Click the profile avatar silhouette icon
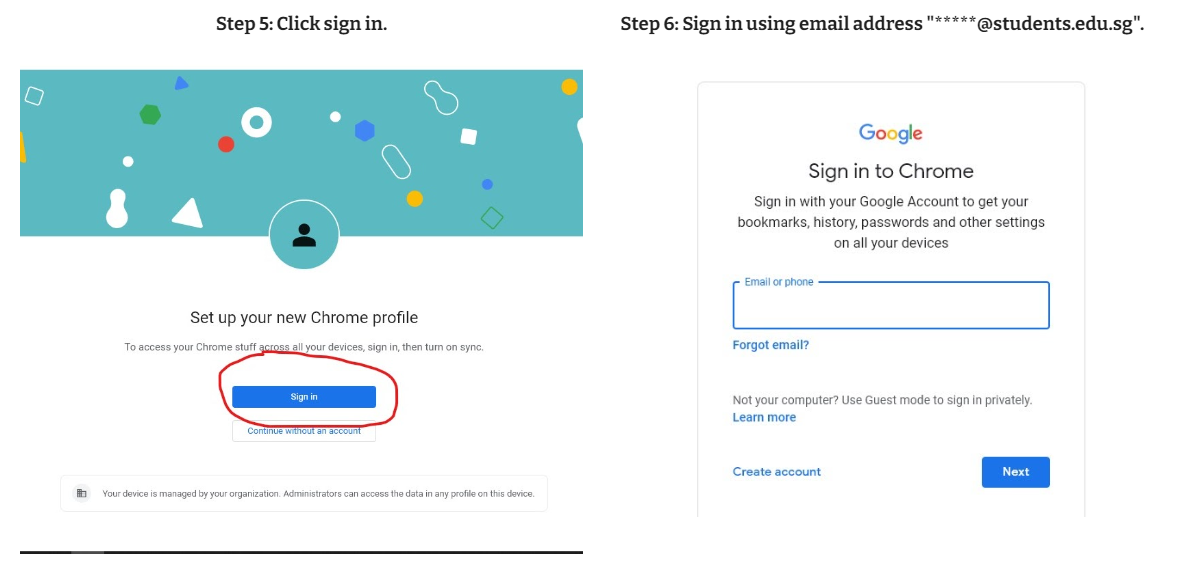Image resolution: width=1180 pixels, height=577 pixels. (304, 235)
